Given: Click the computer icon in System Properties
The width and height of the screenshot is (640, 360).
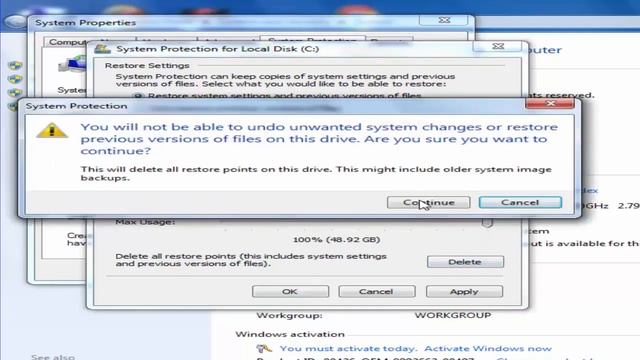Looking at the screenshot, I should (72, 64).
